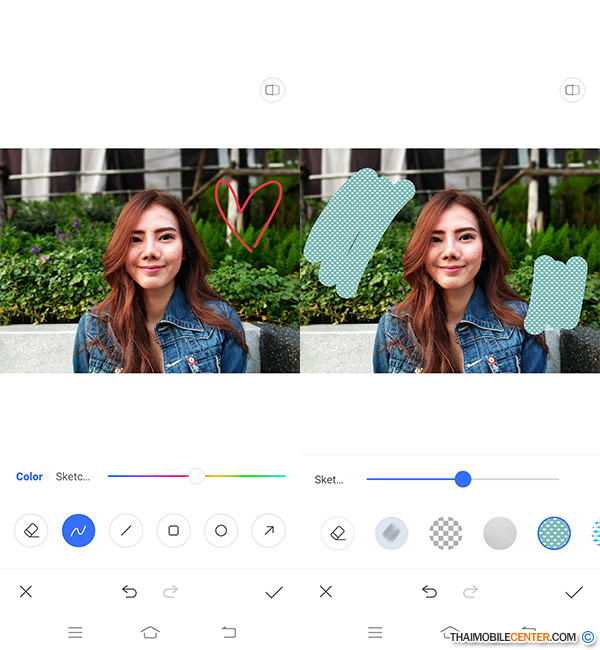Go back via left screen navigation bar

coord(228,632)
